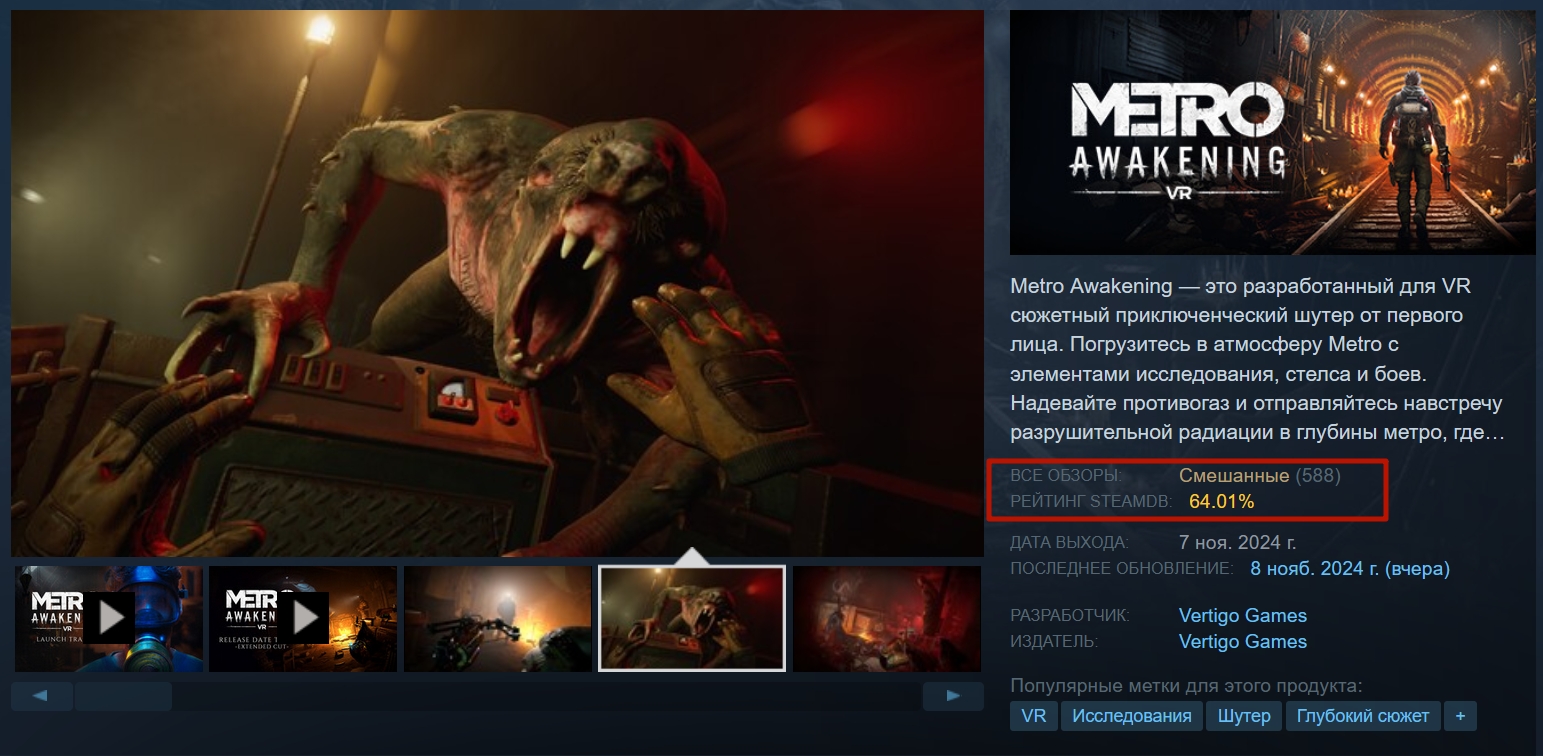Screen dimensions: 1543x756
Task: Select the partially visible fifth red screenshot thumbnail
Action: (886, 619)
